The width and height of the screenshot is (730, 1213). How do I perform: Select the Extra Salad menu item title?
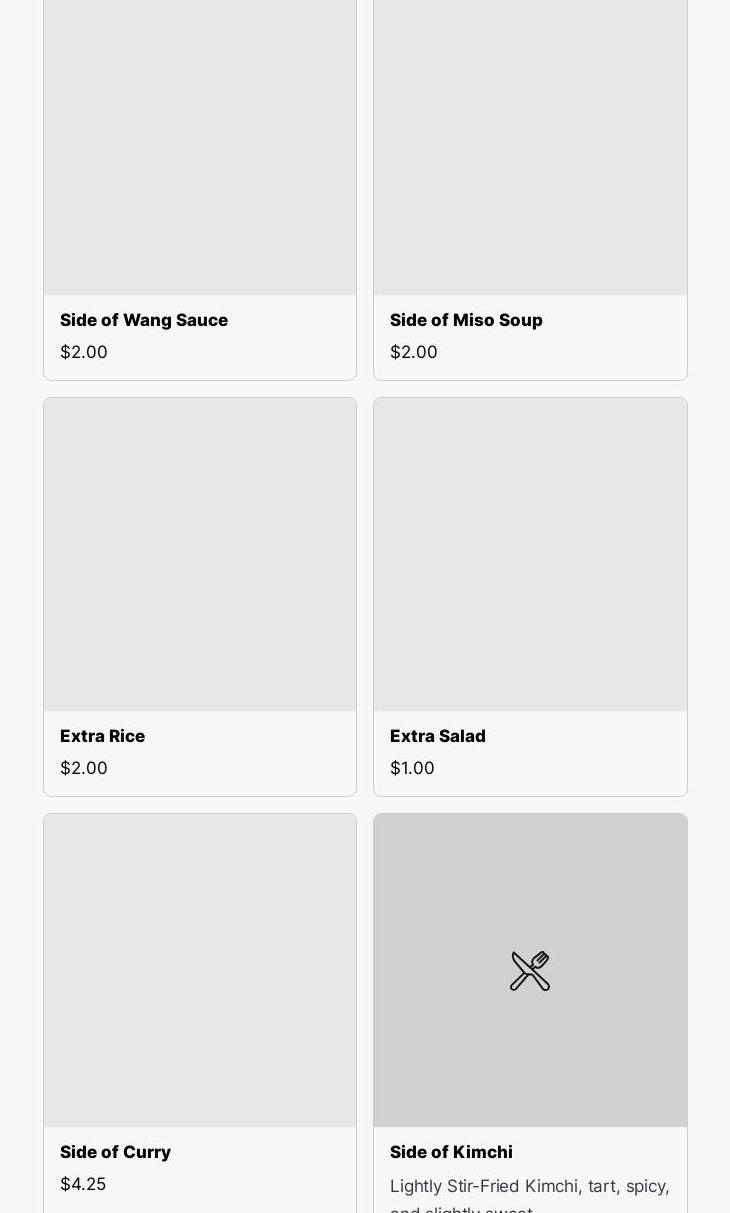tap(438, 736)
